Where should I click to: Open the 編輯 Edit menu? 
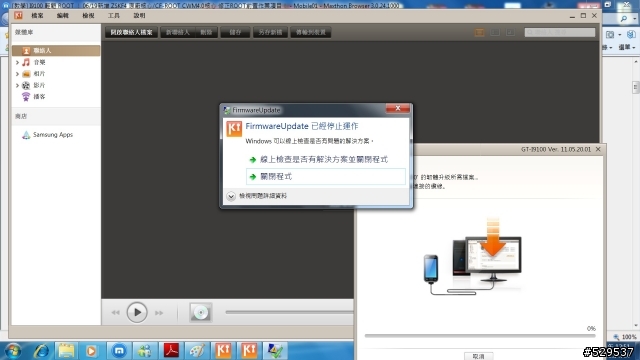63,16
